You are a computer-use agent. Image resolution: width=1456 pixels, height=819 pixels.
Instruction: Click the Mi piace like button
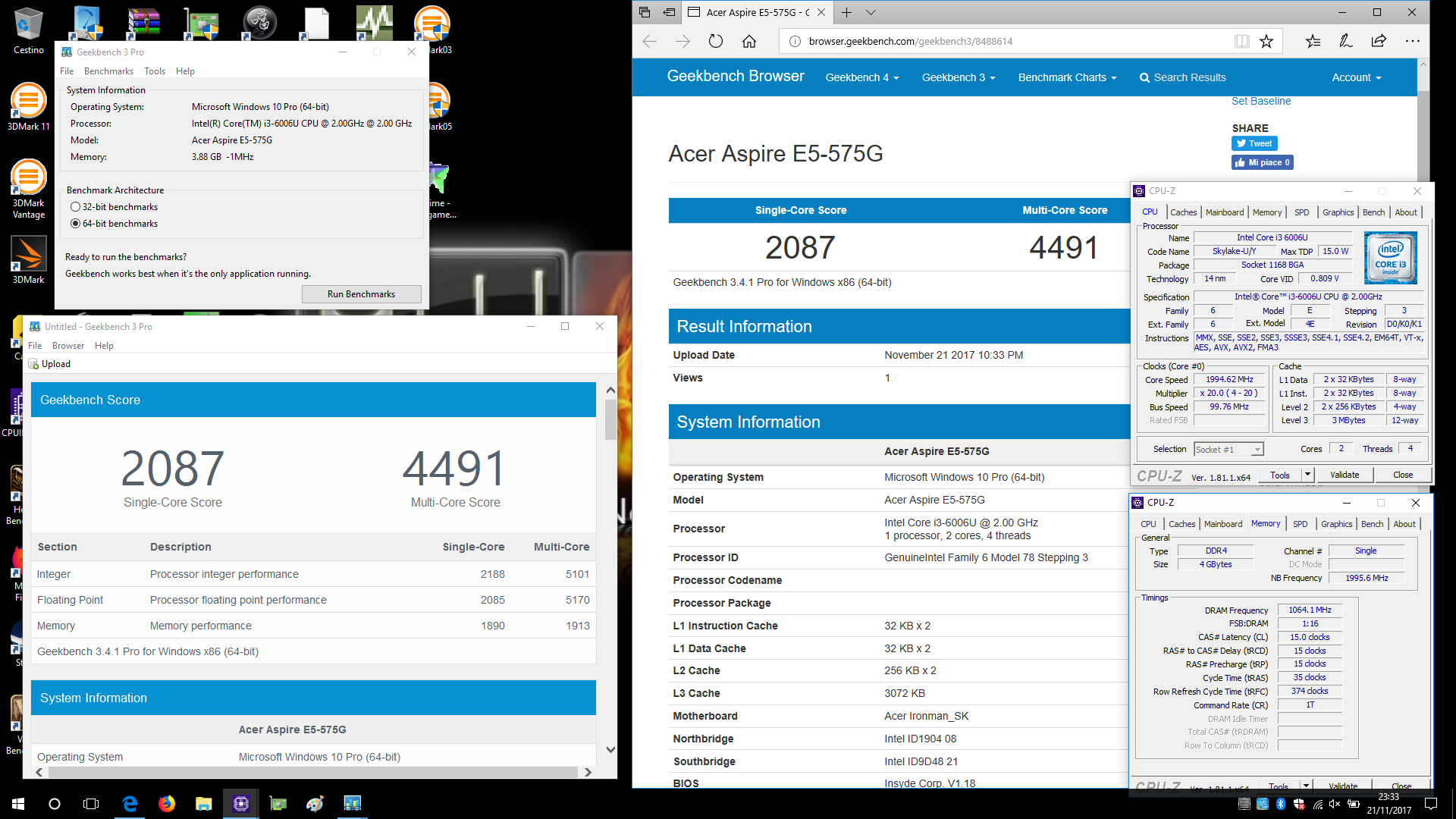[1263, 162]
